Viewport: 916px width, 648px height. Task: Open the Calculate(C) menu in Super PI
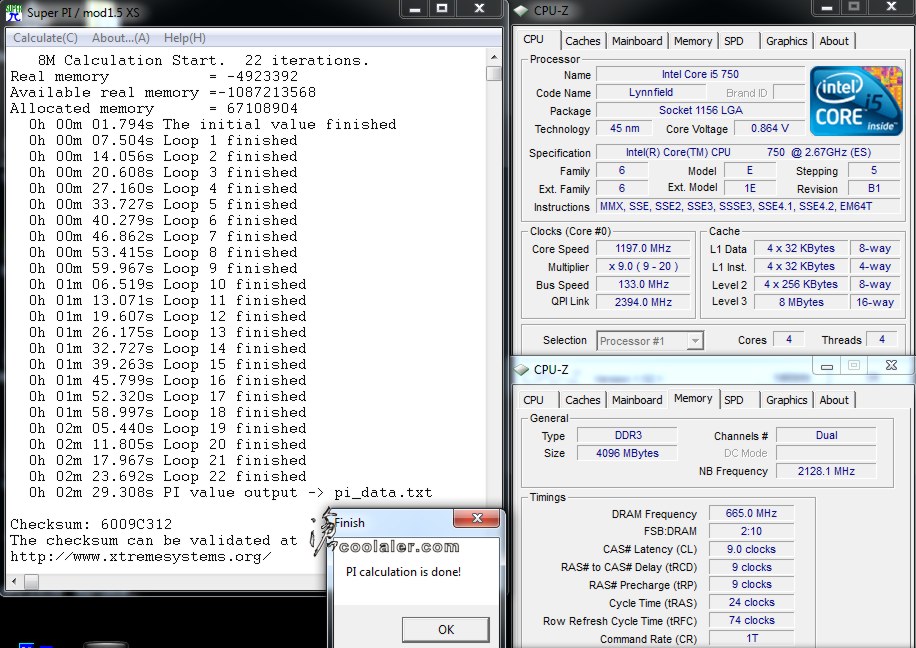coord(45,38)
